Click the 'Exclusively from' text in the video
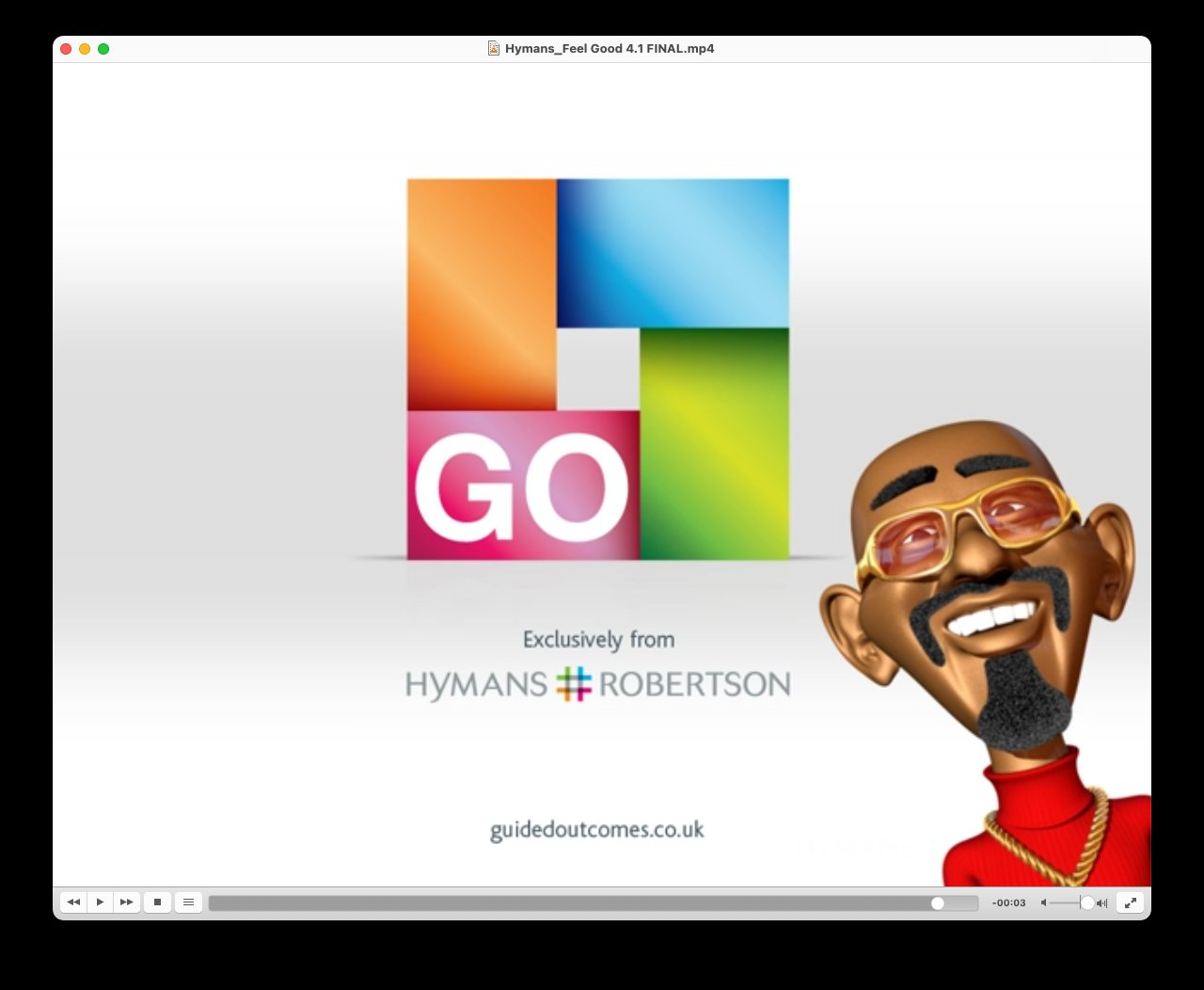This screenshot has width=1204, height=990. 598,640
